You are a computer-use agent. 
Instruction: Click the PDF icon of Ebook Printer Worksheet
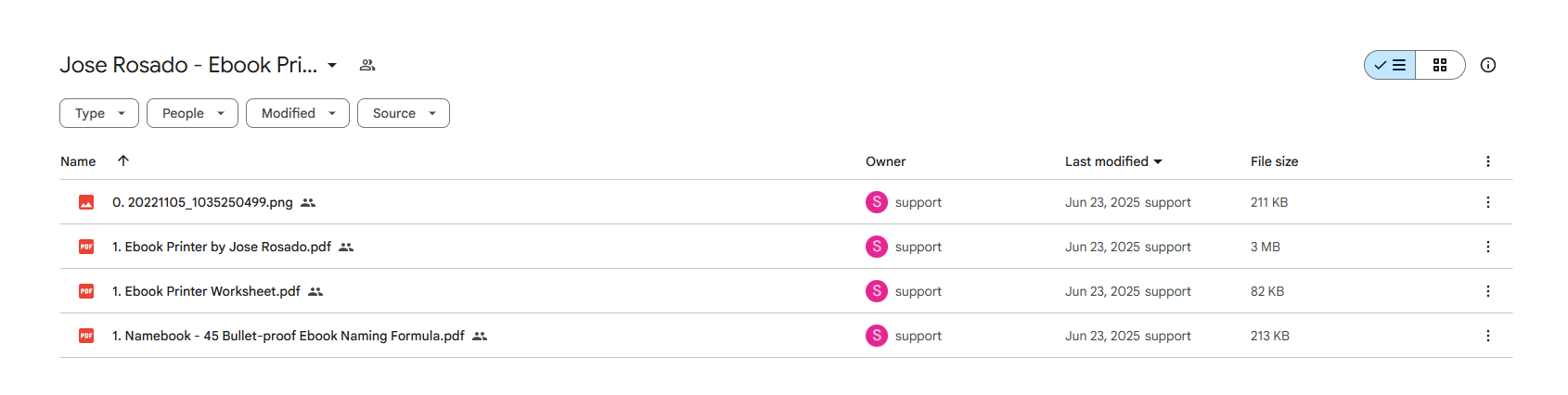point(86,291)
